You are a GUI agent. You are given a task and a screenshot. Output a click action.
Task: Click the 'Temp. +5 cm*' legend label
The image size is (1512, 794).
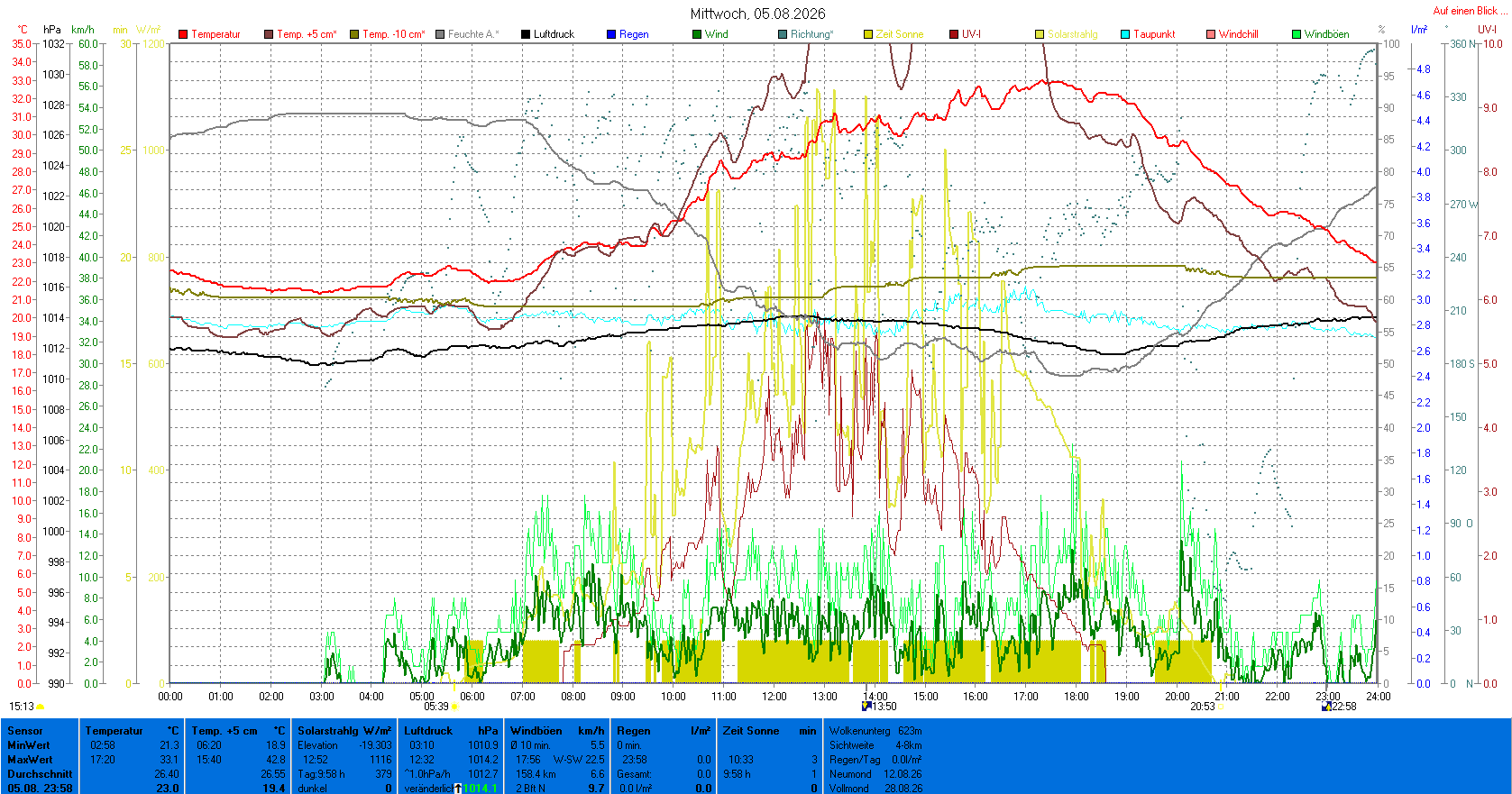click(x=307, y=34)
